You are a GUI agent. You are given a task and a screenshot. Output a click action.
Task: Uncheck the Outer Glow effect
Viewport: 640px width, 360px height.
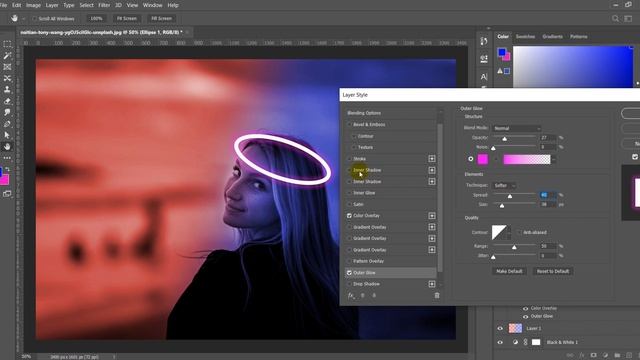pyautogui.click(x=349, y=273)
